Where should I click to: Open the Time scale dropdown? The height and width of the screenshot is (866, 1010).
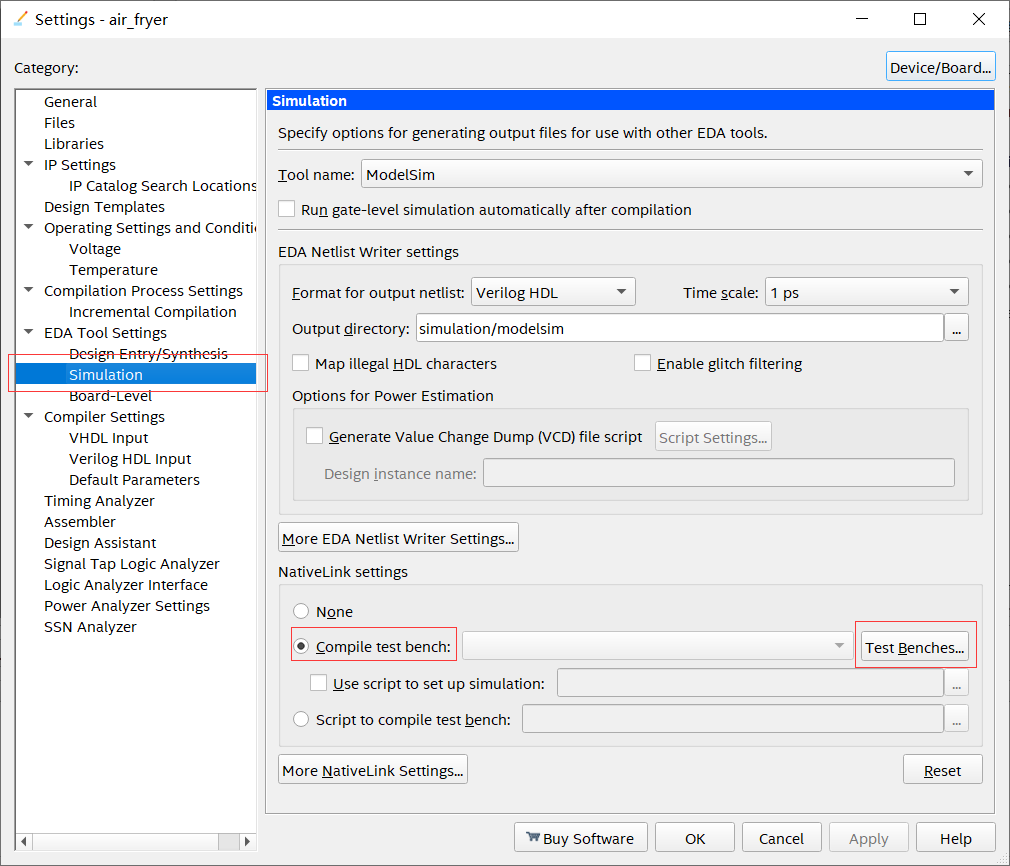pos(866,293)
